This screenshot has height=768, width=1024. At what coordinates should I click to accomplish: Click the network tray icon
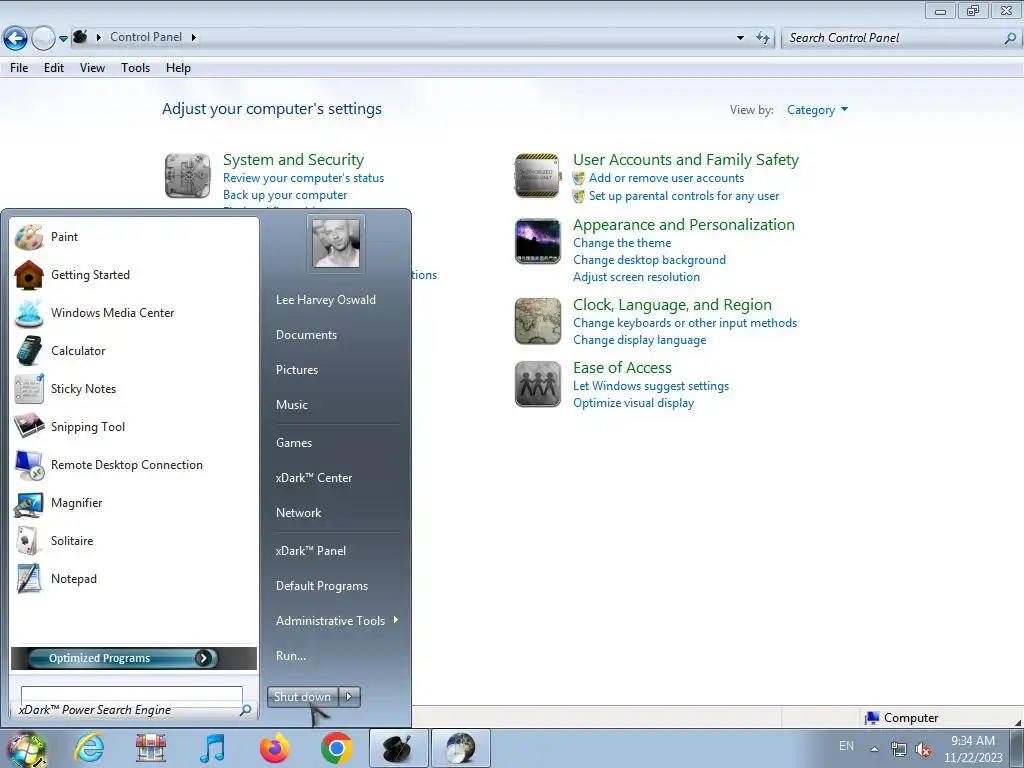[x=899, y=750]
